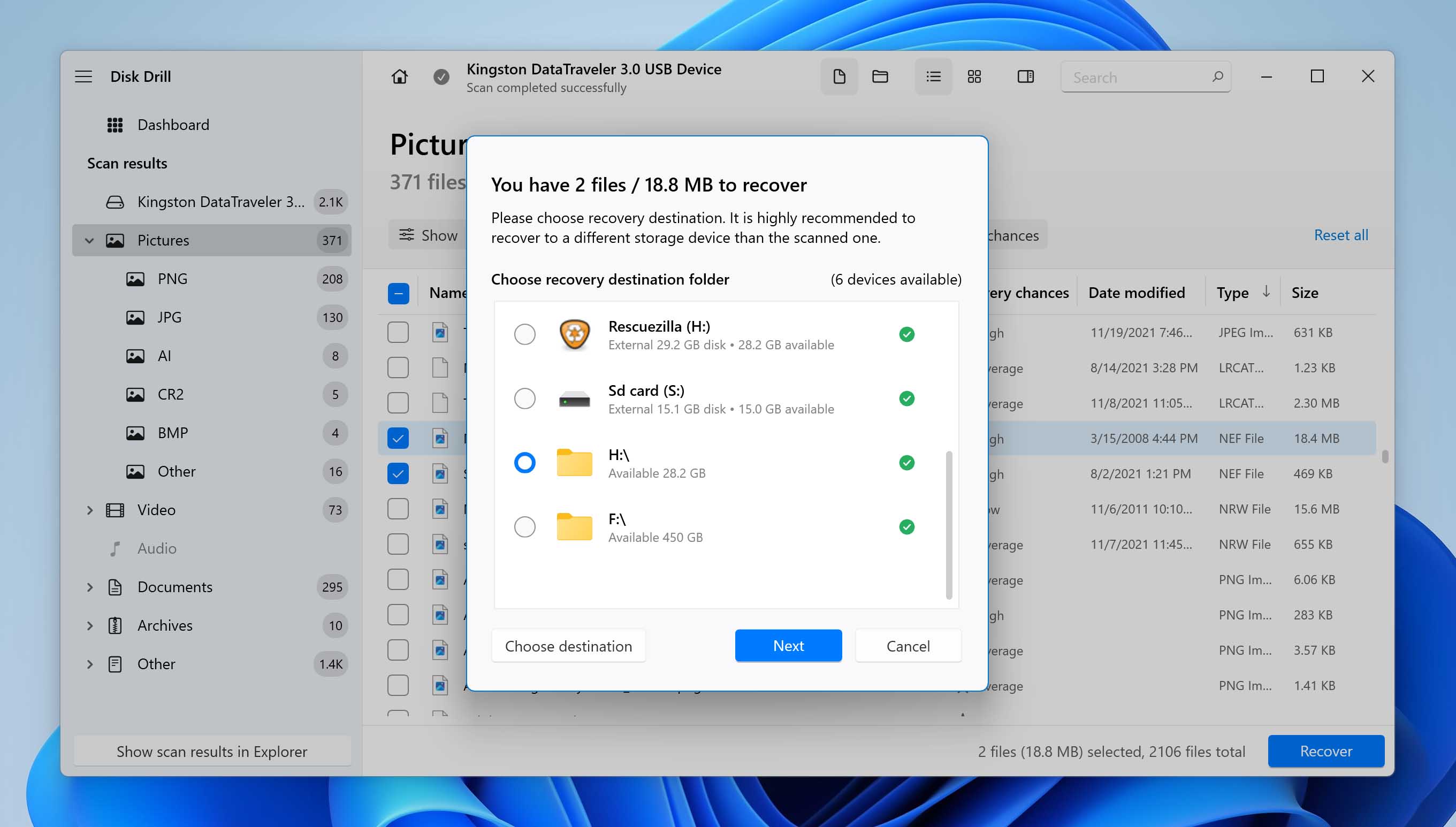Select the H:\ recovery destination
Image resolution: width=1456 pixels, height=827 pixels.
coord(524,463)
